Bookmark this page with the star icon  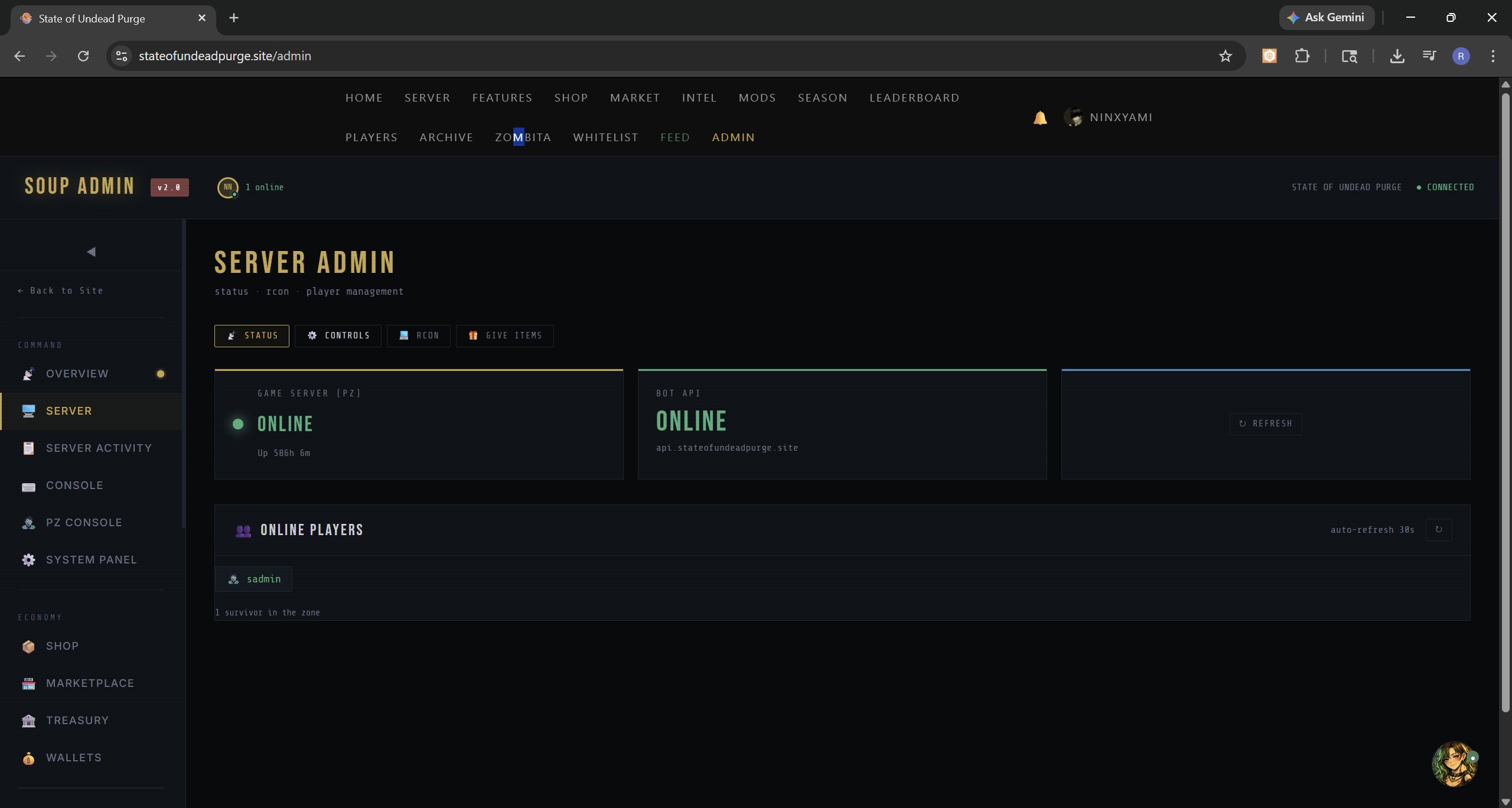click(1226, 56)
